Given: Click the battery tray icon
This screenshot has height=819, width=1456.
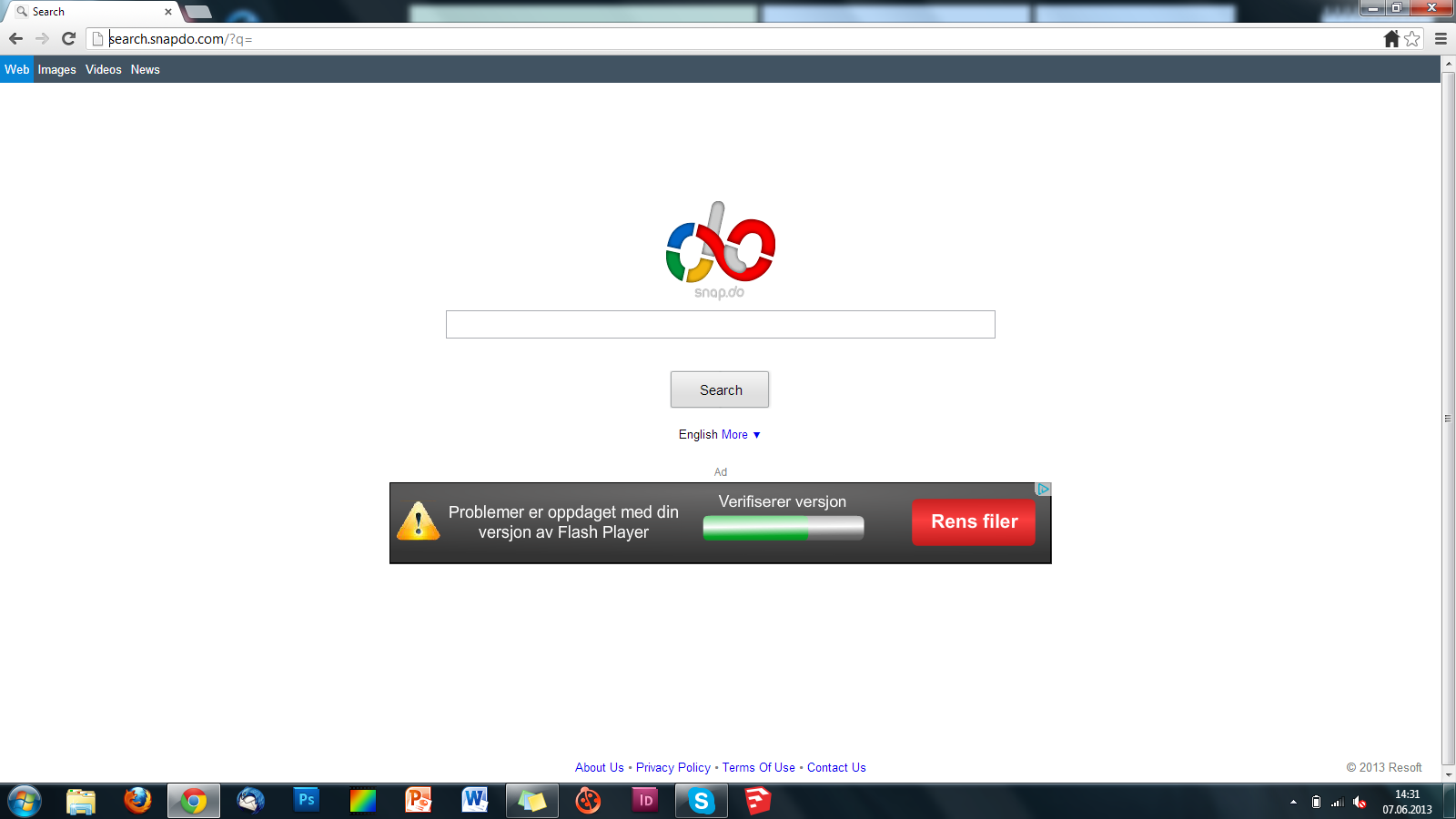Looking at the screenshot, I should [1316, 803].
